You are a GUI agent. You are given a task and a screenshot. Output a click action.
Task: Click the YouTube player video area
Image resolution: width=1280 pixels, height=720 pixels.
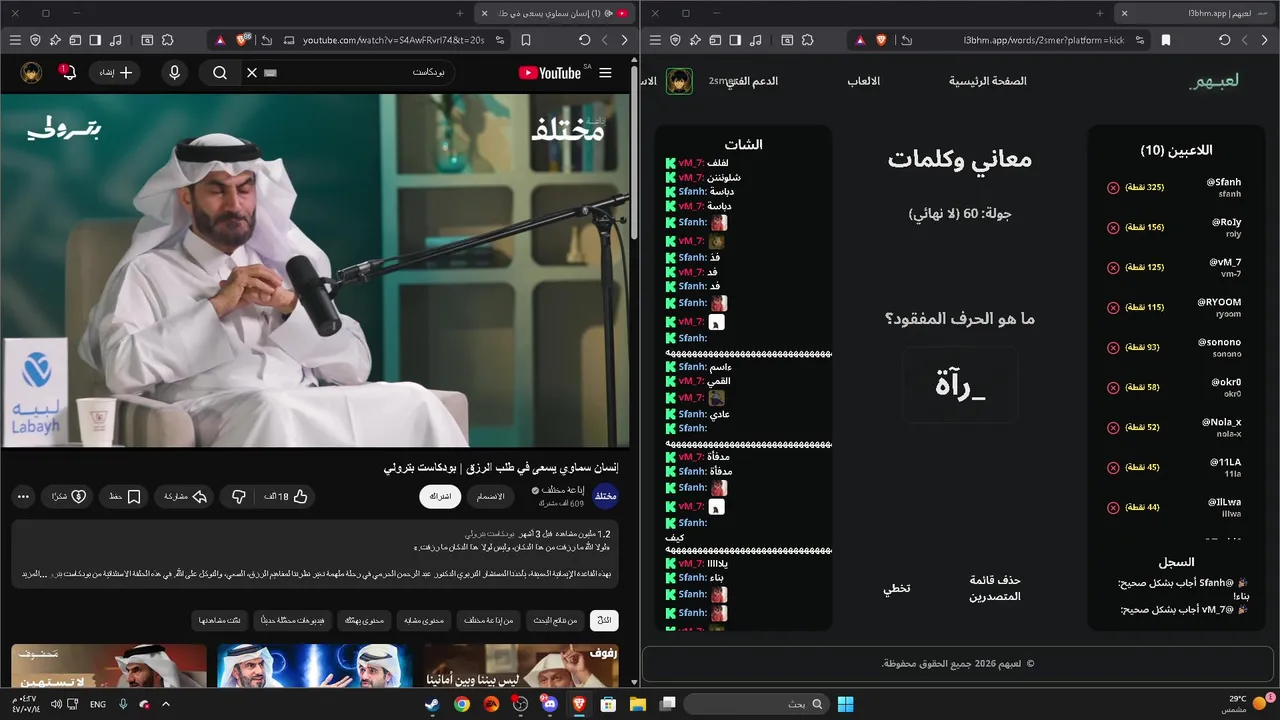tap(315, 270)
